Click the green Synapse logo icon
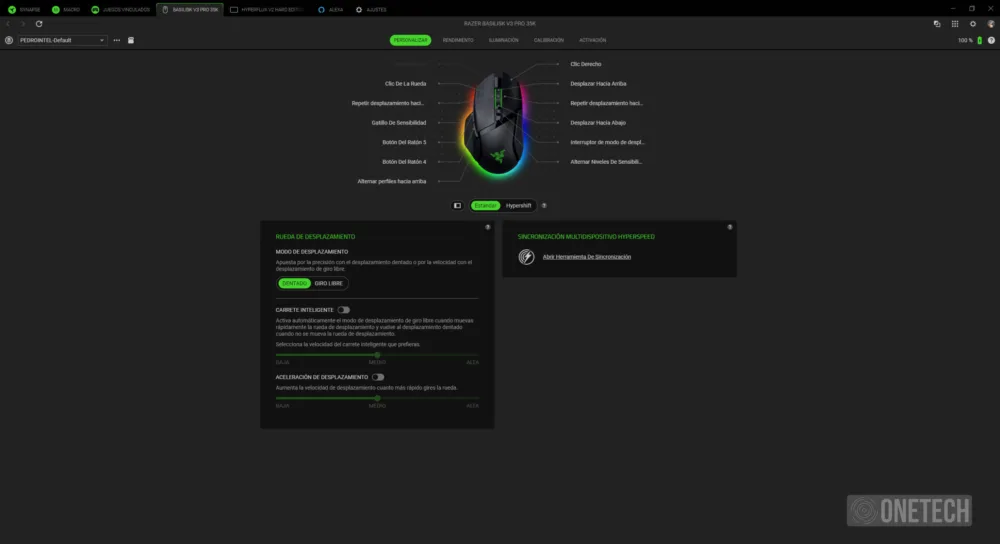1000x544 pixels. click(x=12, y=10)
